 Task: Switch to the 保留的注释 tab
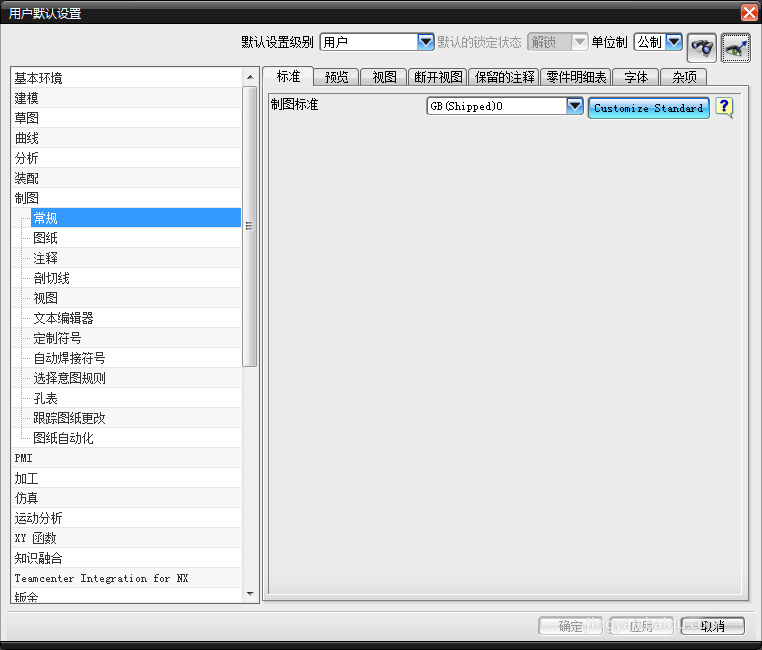(x=504, y=77)
